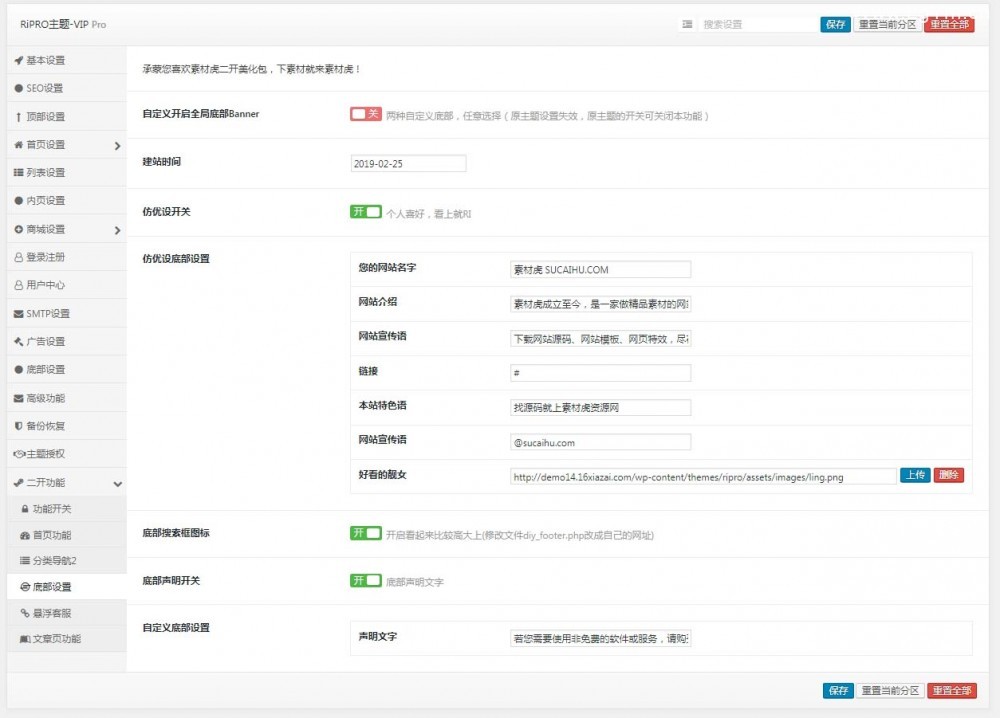
Task: Focus the 搜索设置 search field
Action: (x=758, y=25)
